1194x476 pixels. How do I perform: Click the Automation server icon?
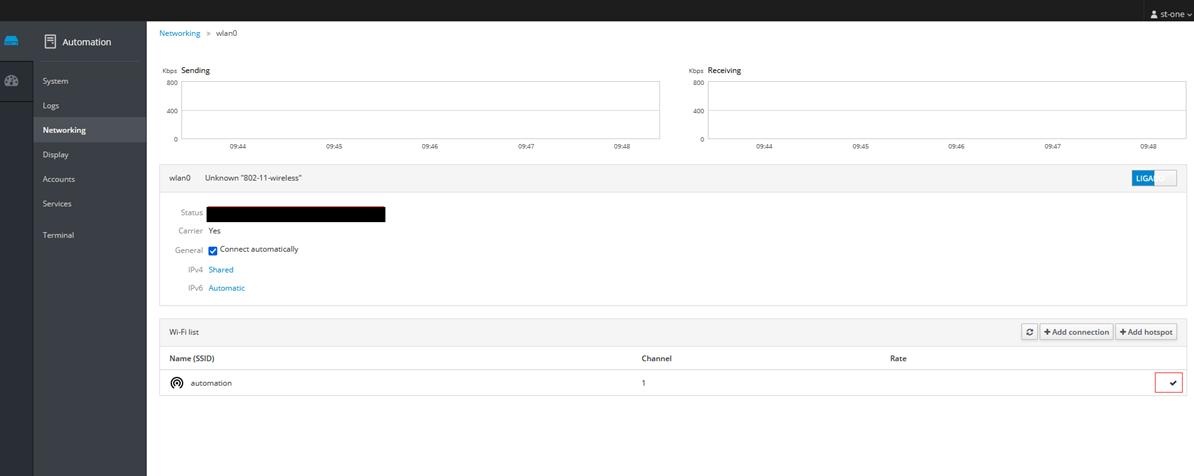50,42
